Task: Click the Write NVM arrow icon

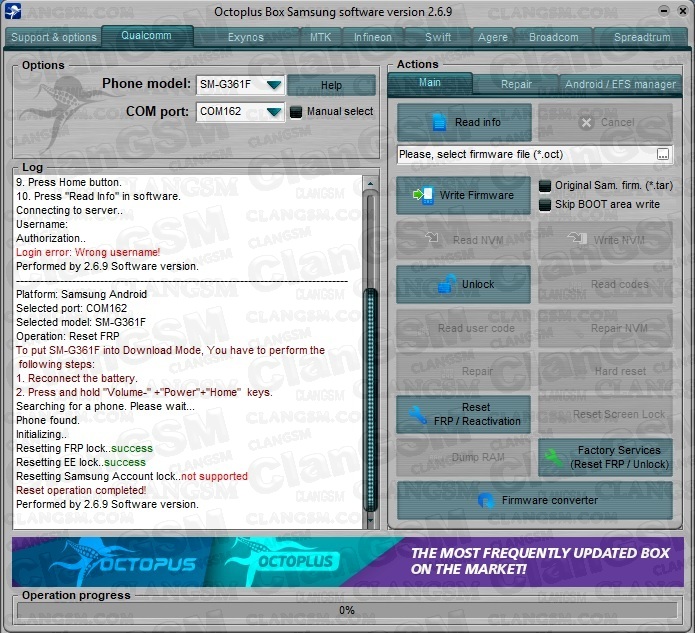Action: point(578,238)
